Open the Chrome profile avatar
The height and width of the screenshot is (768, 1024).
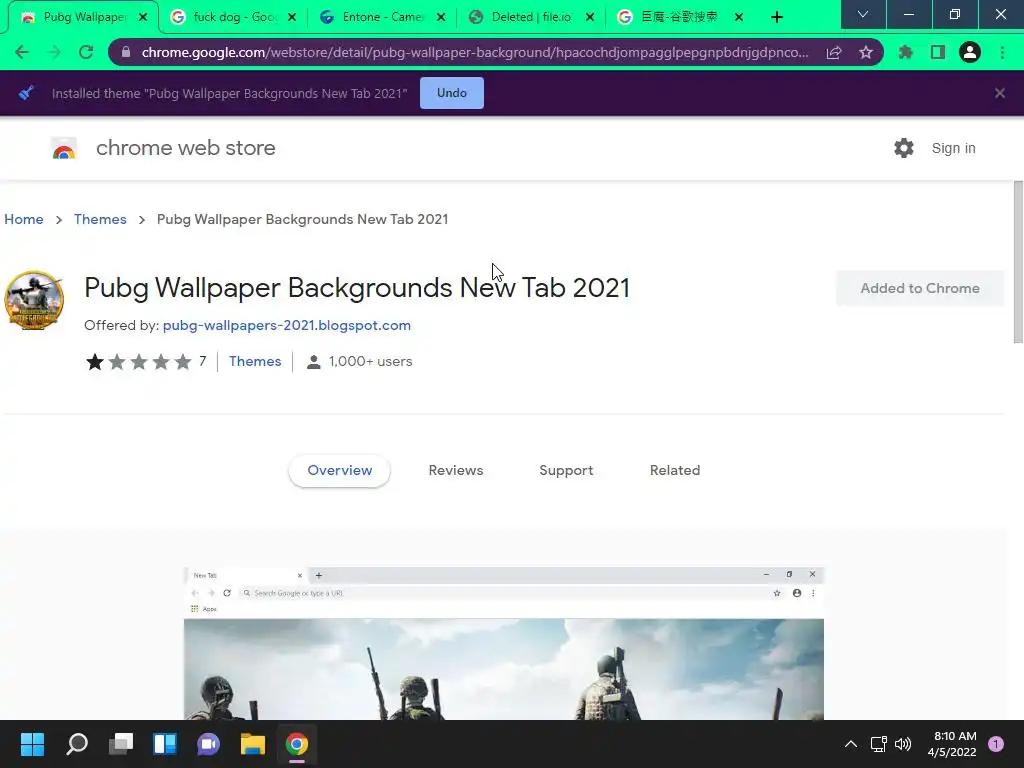click(x=970, y=52)
